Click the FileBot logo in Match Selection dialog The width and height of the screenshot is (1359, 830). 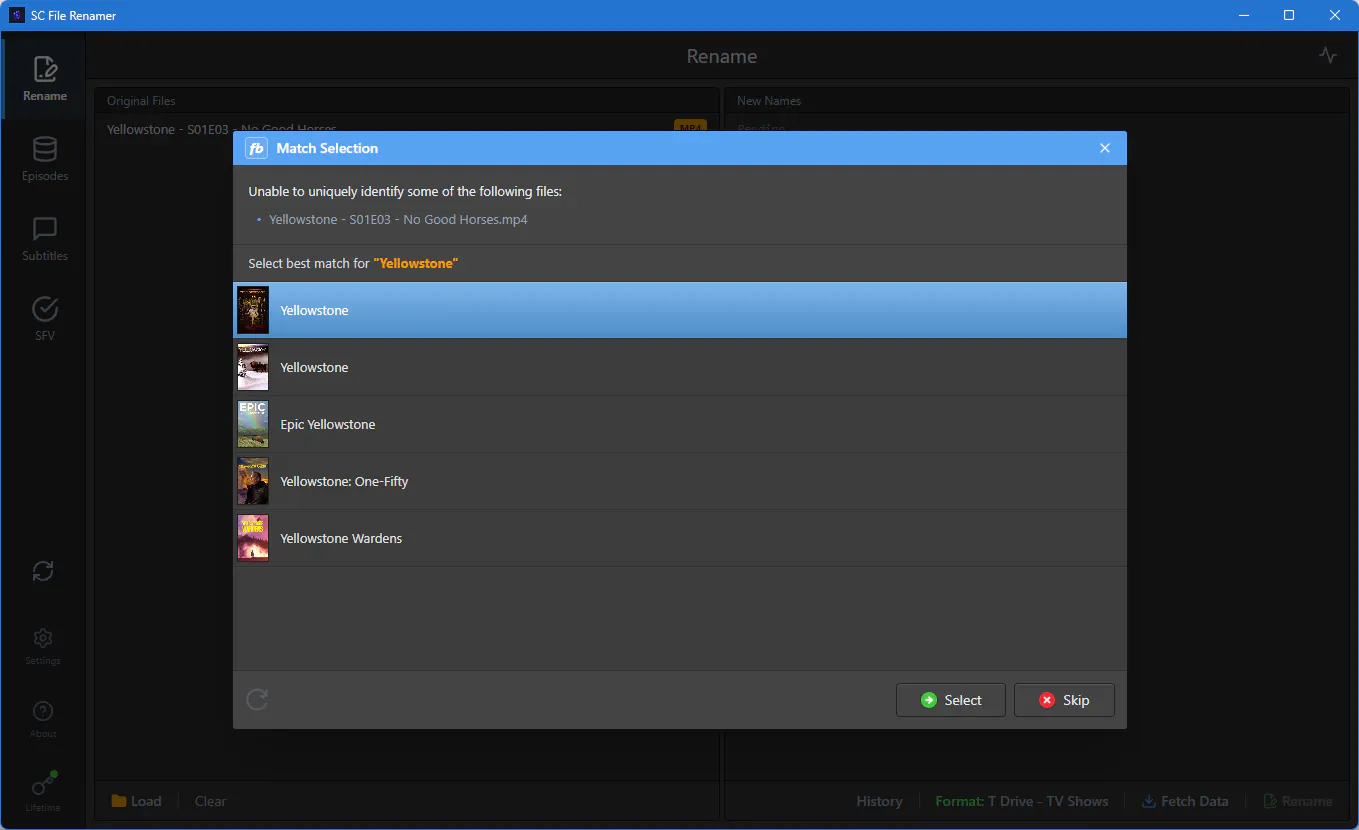tap(256, 148)
